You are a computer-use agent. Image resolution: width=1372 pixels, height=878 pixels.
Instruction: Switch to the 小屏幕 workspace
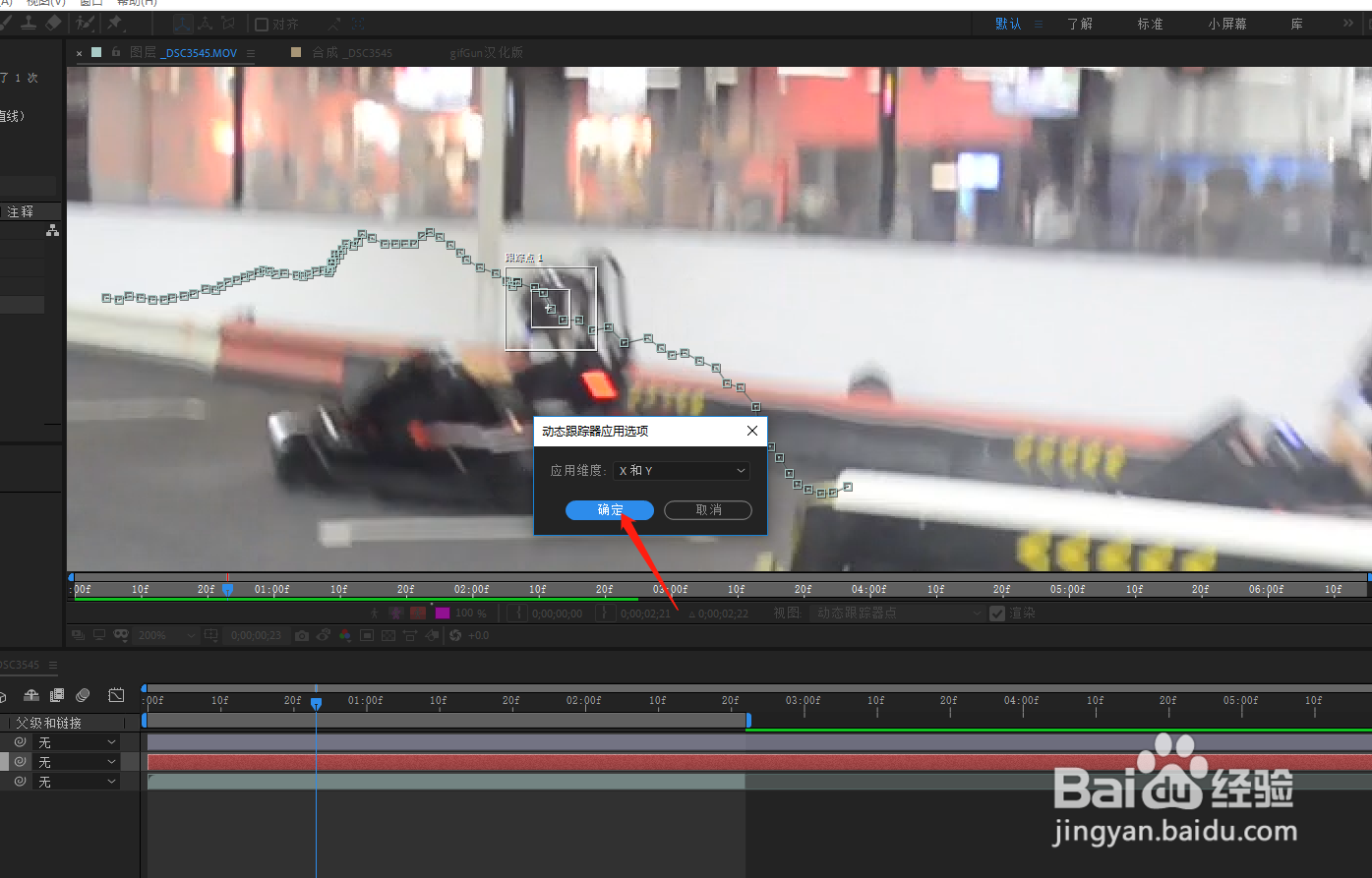tap(1227, 24)
